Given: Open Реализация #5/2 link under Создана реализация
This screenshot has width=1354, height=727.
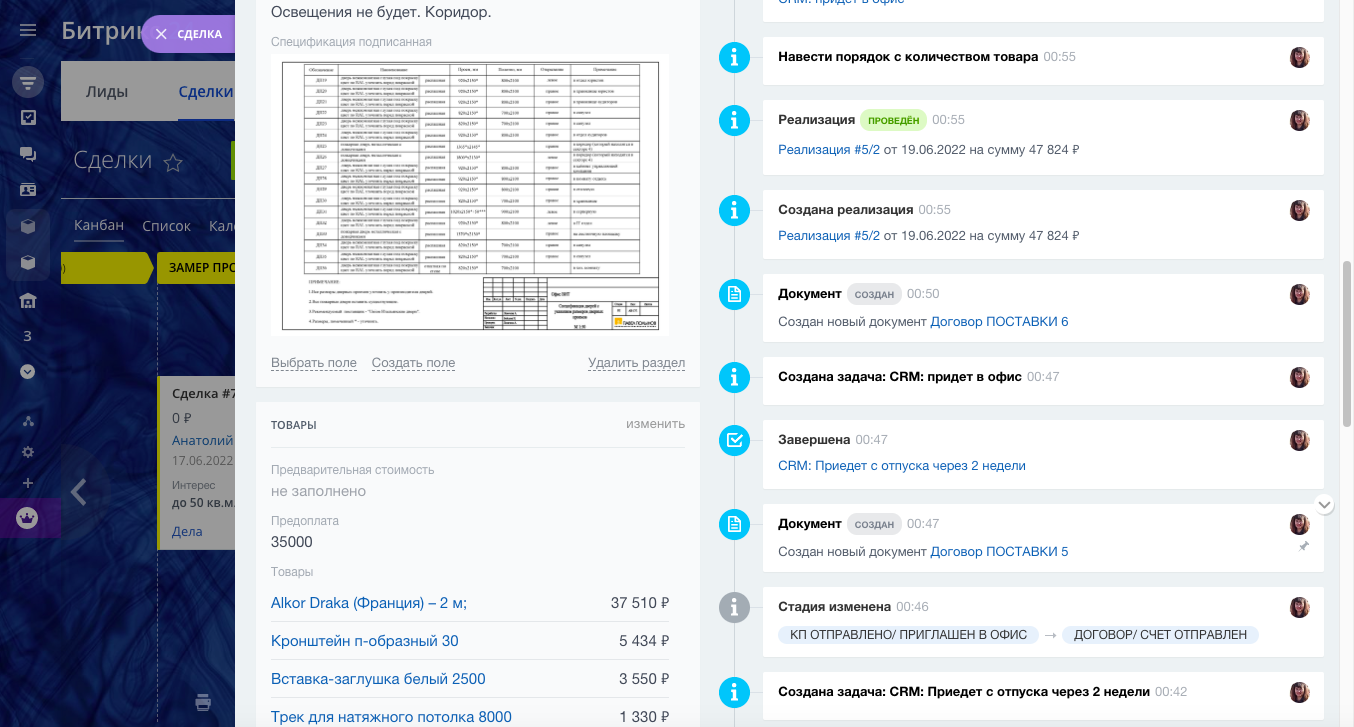Looking at the screenshot, I should pyautogui.click(x=829, y=236).
